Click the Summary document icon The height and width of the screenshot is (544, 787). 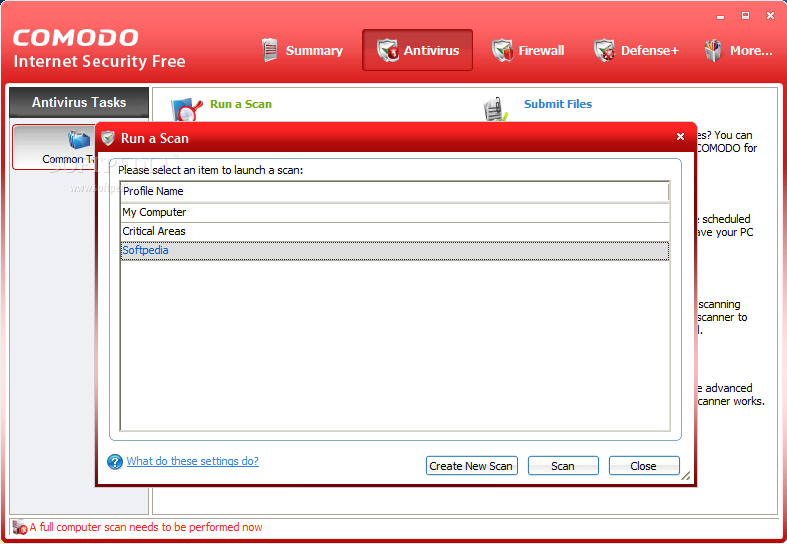[x=270, y=50]
